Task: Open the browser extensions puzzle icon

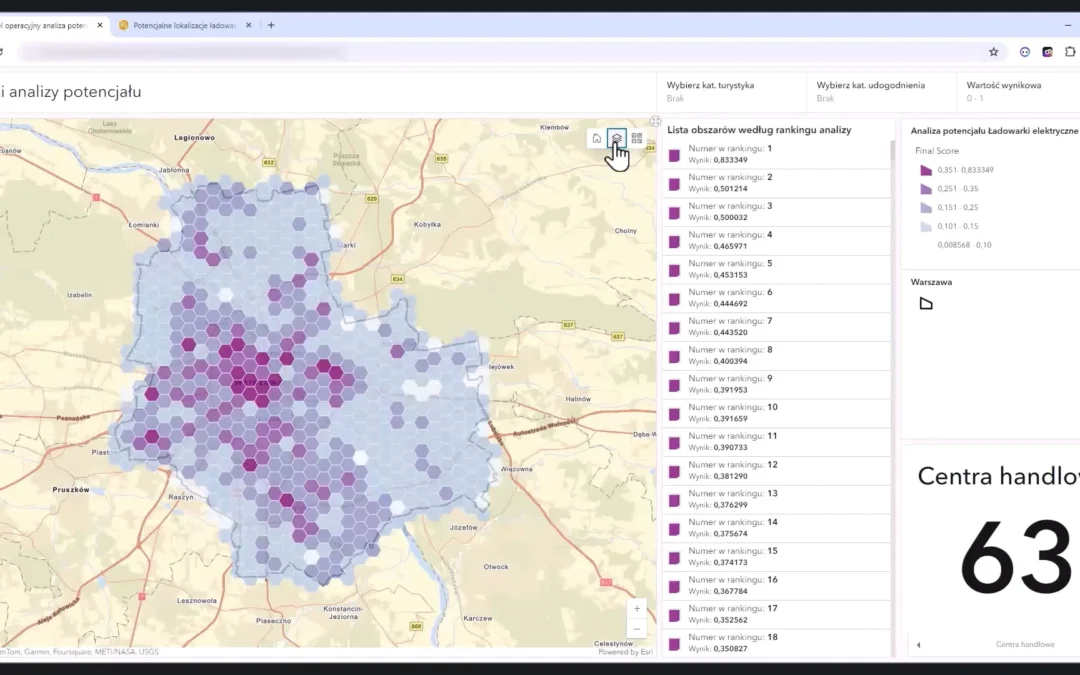Action: [1070, 52]
